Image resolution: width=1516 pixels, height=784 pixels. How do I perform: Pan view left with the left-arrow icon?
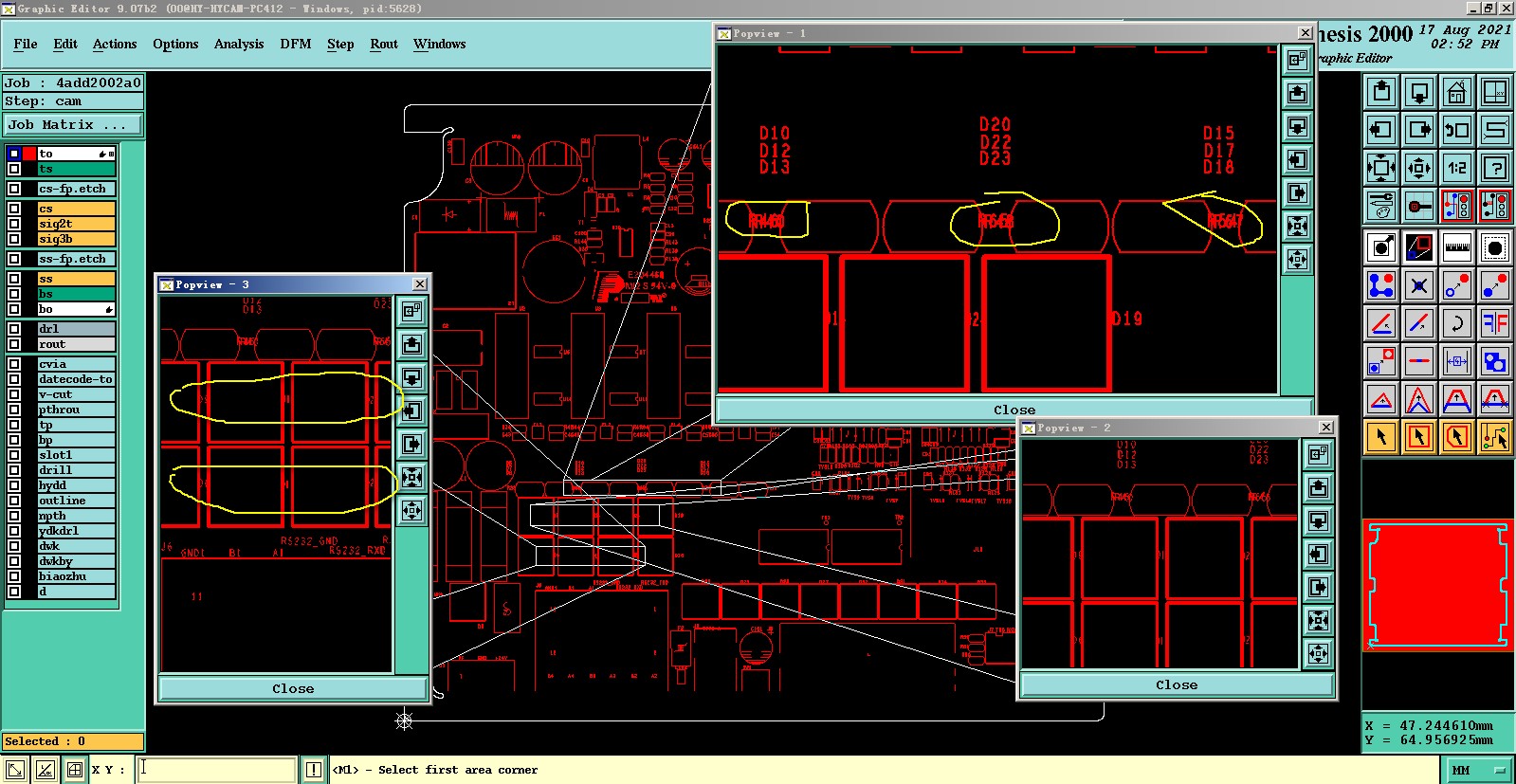(x=1381, y=130)
